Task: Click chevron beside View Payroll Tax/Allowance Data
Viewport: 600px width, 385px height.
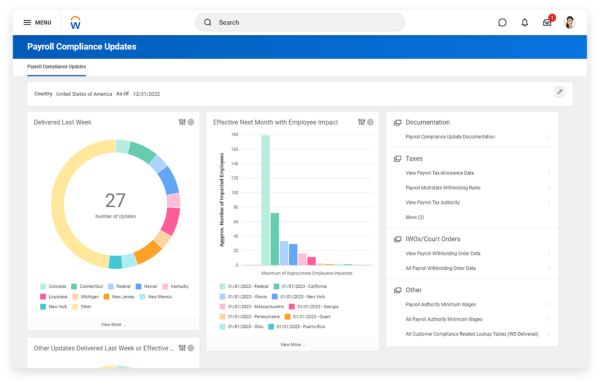Action: (x=549, y=173)
